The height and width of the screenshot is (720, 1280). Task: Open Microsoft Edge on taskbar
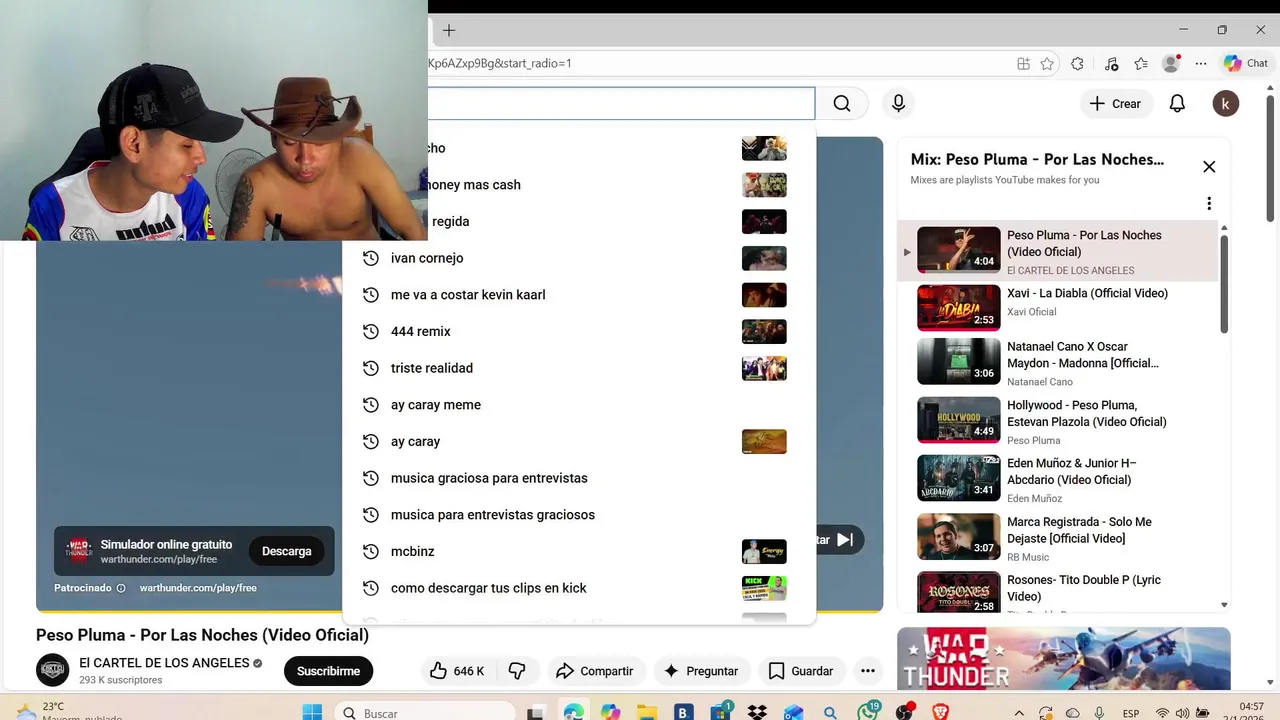[573, 712]
